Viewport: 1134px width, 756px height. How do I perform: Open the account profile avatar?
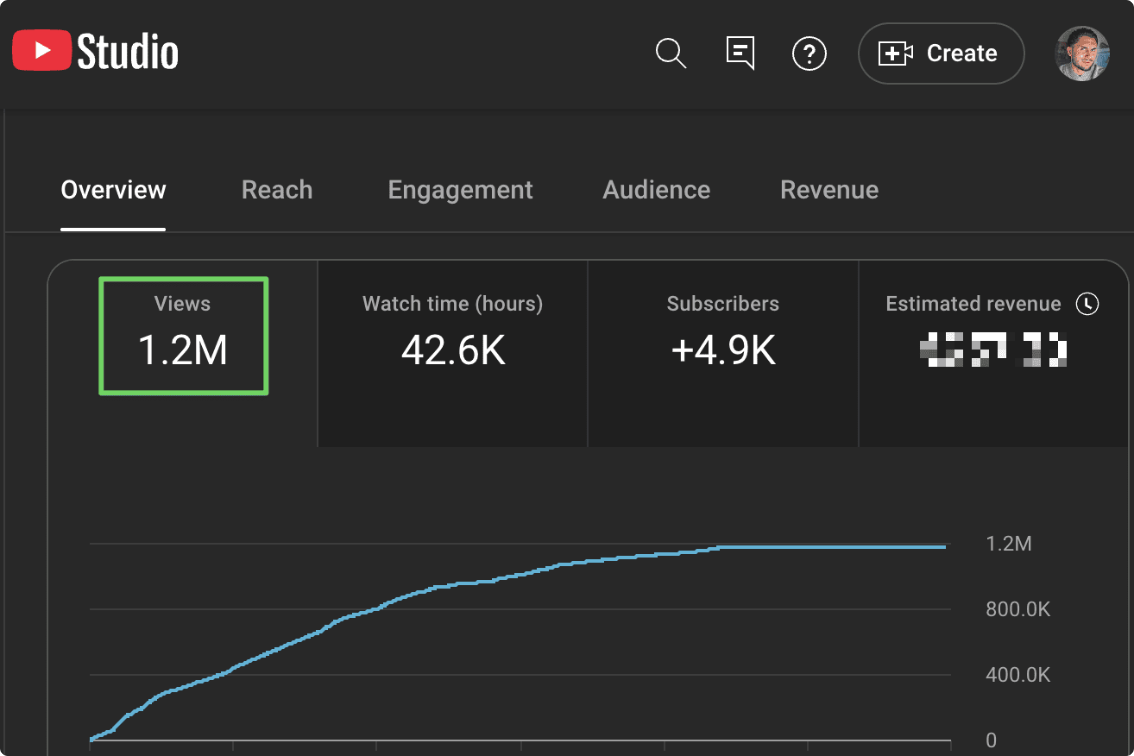click(1082, 53)
